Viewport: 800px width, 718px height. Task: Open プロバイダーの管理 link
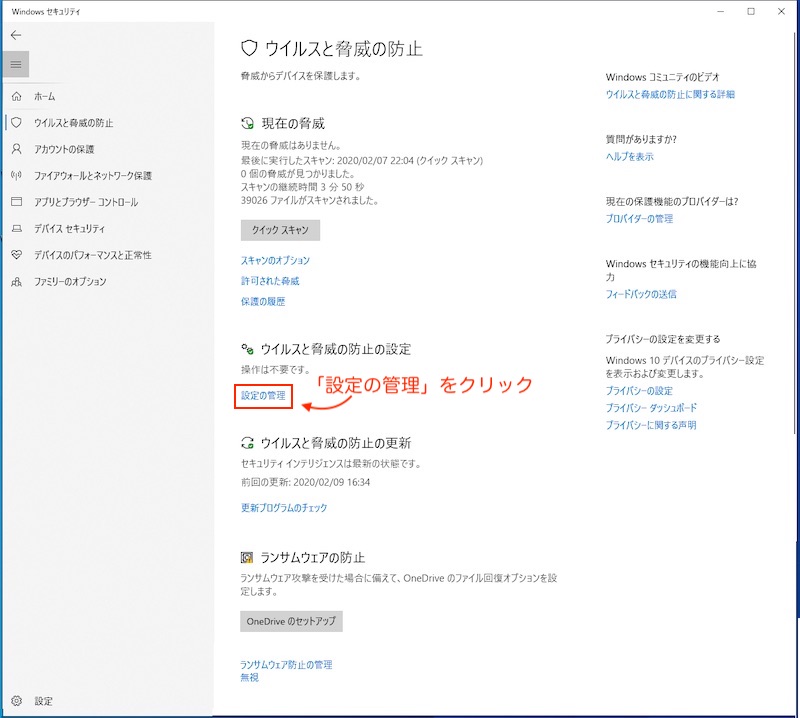tap(639, 218)
